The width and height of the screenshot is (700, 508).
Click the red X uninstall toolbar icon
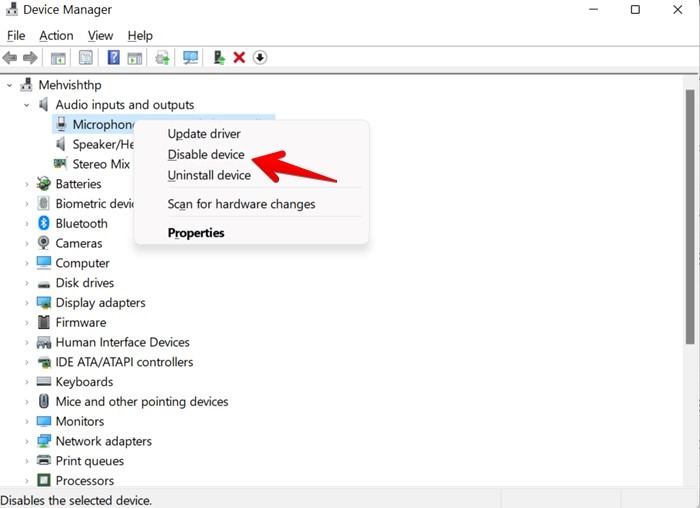tap(239, 58)
